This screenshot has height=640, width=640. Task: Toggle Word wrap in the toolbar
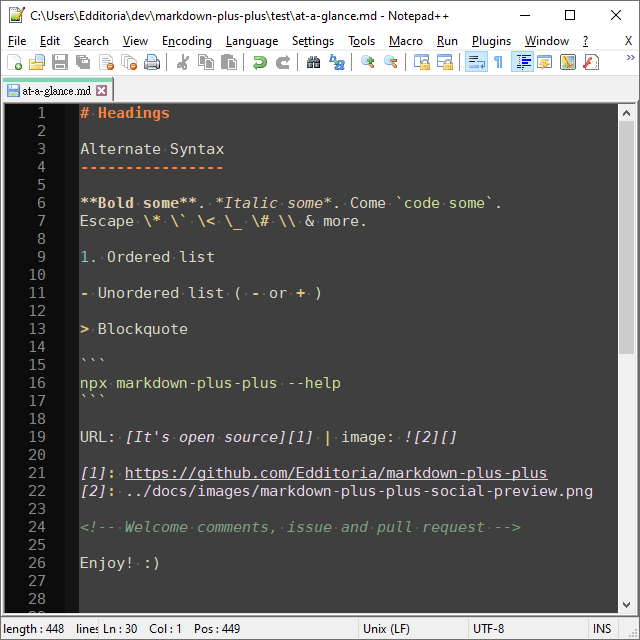(476, 62)
